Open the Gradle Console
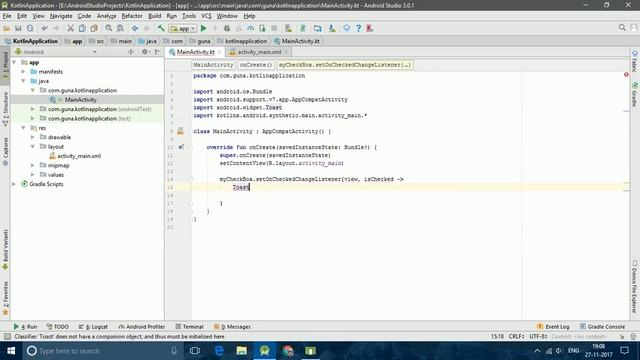The height and width of the screenshot is (360, 640). [602, 327]
